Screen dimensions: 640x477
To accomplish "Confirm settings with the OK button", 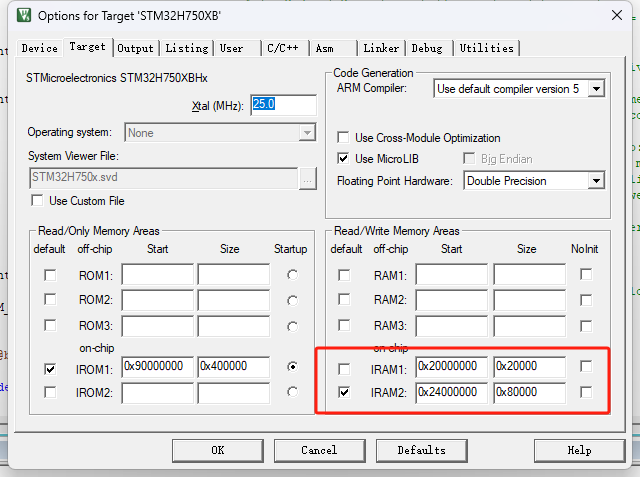I will (x=218, y=450).
